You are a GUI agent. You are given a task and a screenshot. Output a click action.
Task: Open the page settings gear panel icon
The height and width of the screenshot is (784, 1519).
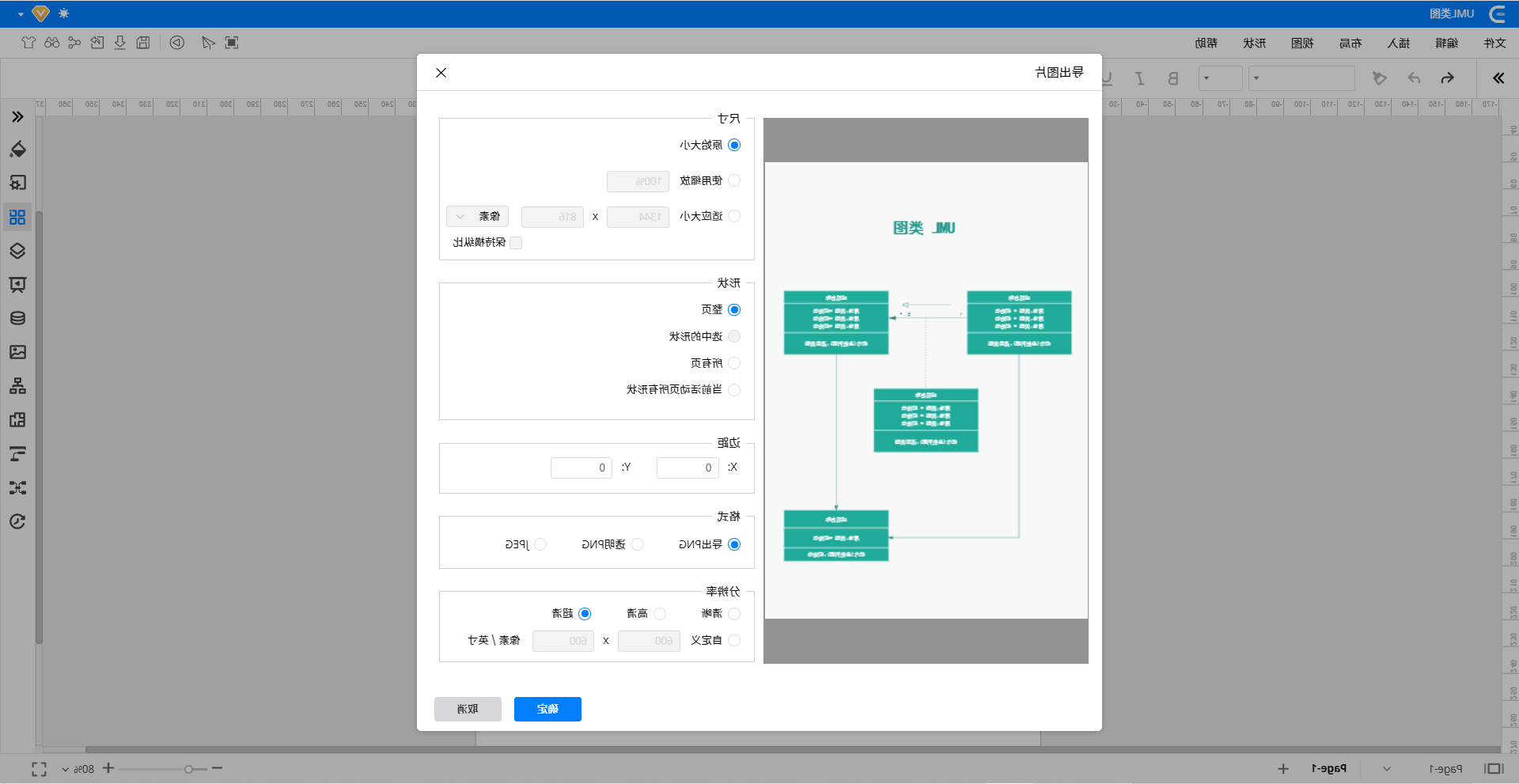17,183
